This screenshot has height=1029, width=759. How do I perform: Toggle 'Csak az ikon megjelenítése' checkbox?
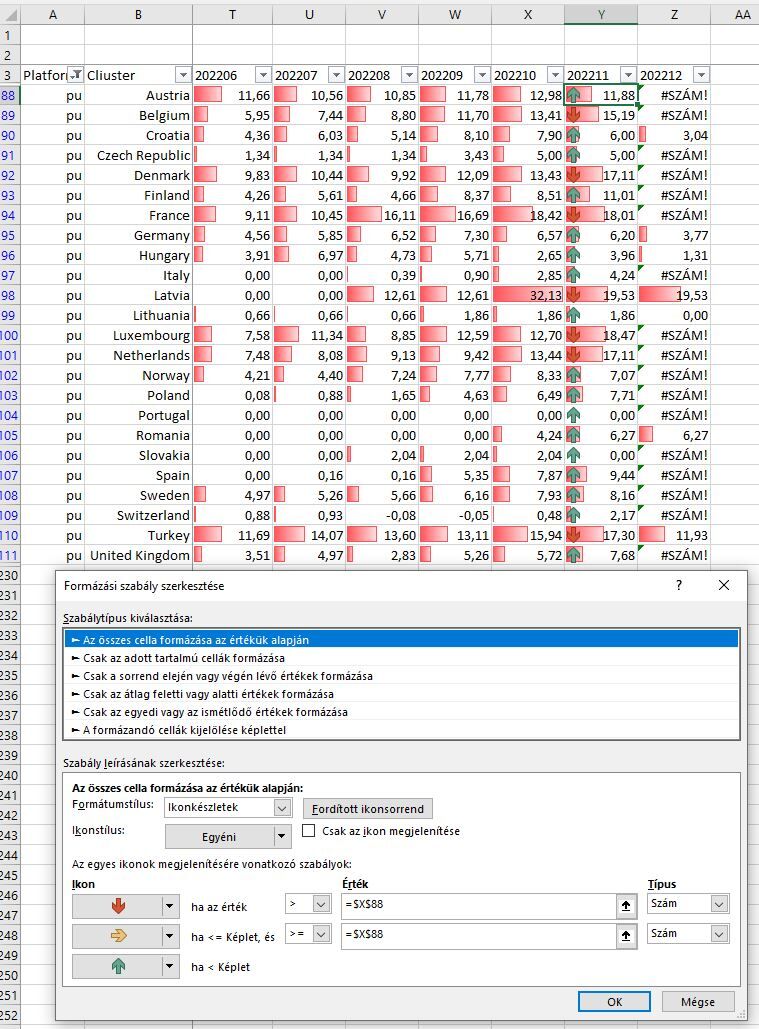[308, 831]
